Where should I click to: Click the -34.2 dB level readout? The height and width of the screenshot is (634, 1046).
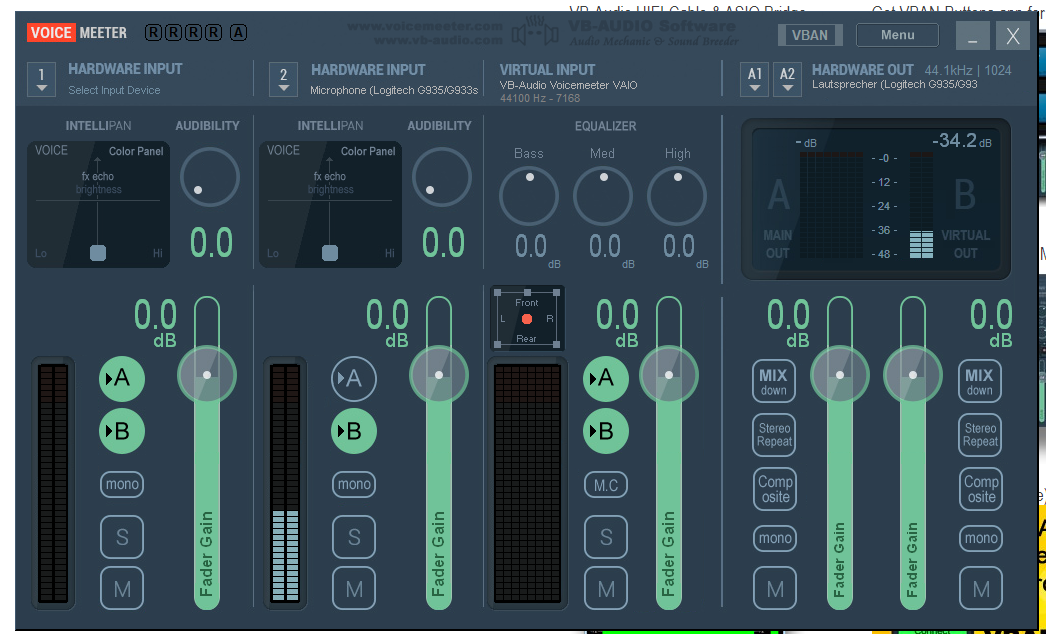961,141
